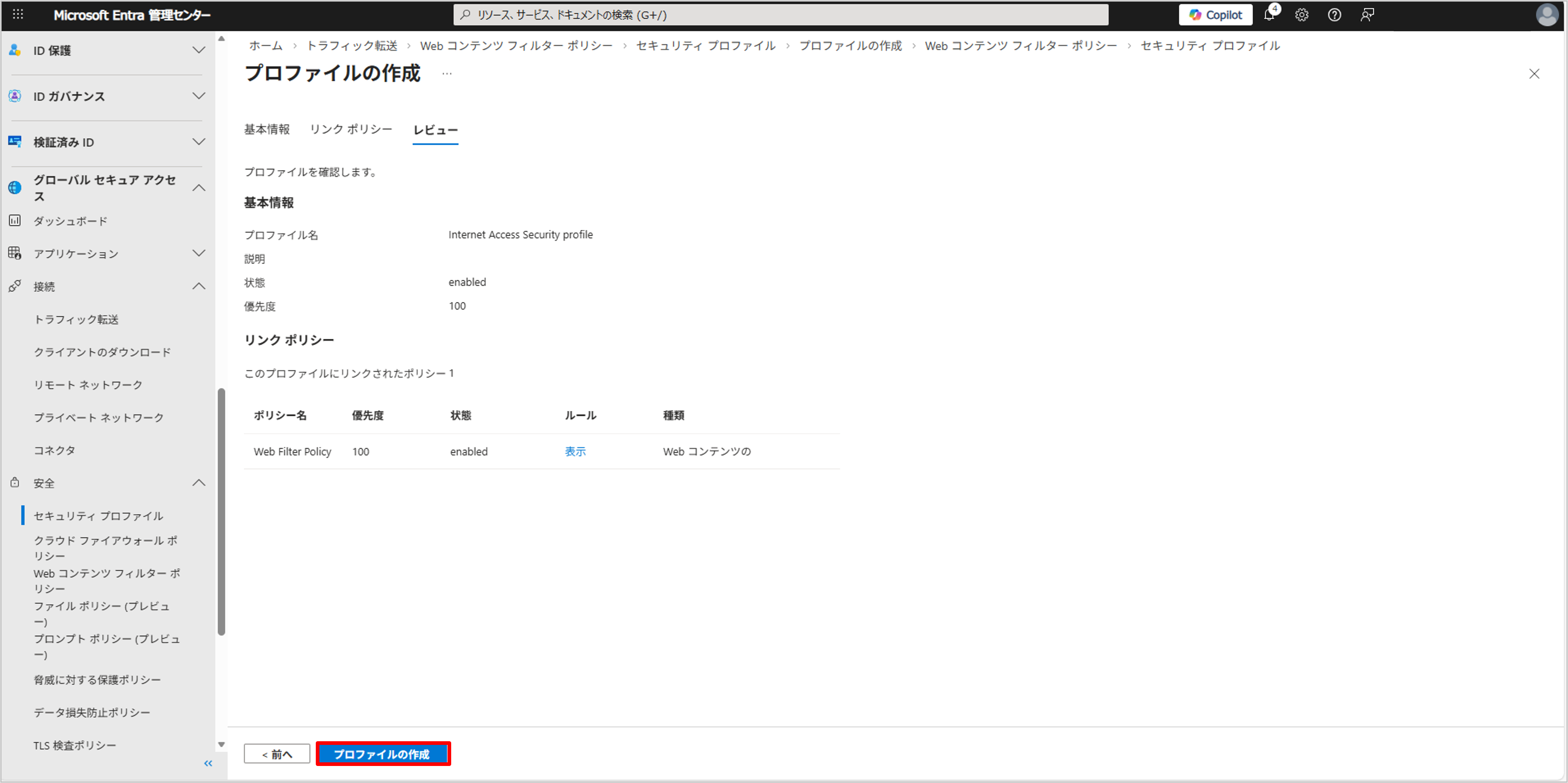Switch to the 基本情報 tab
The width and height of the screenshot is (1568, 783).
pyautogui.click(x=267, y=129)
